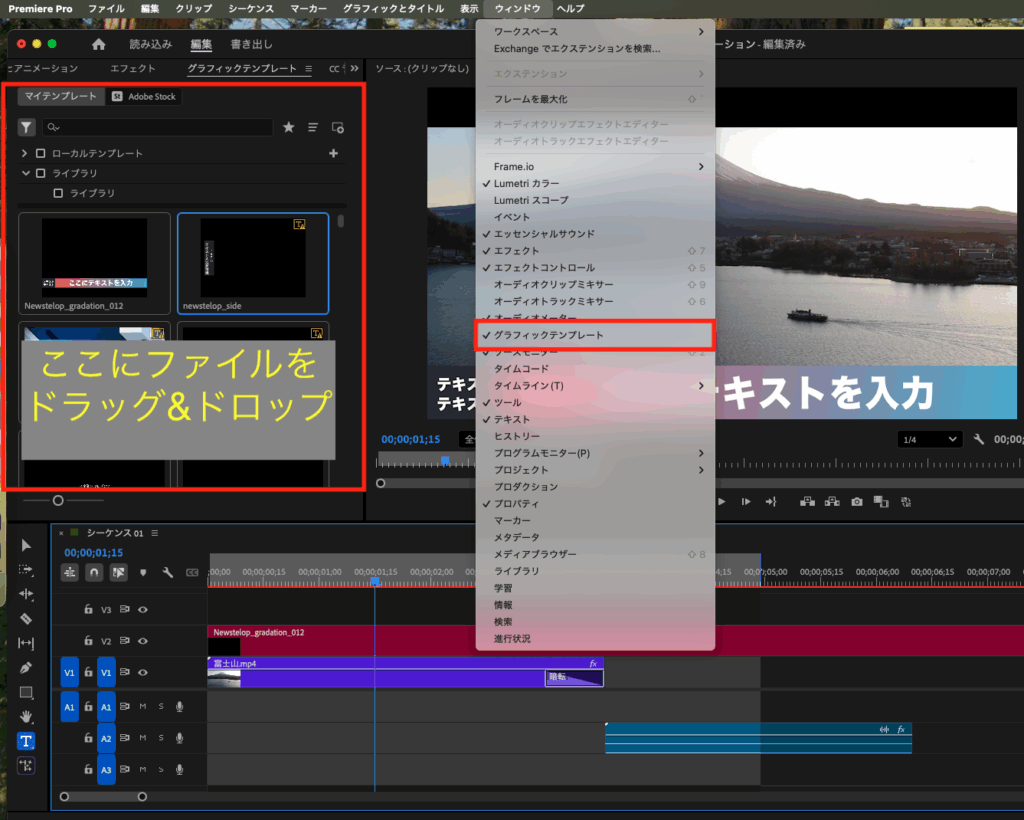Click the star favorites icon in templates panel

[x=288, y=127]
